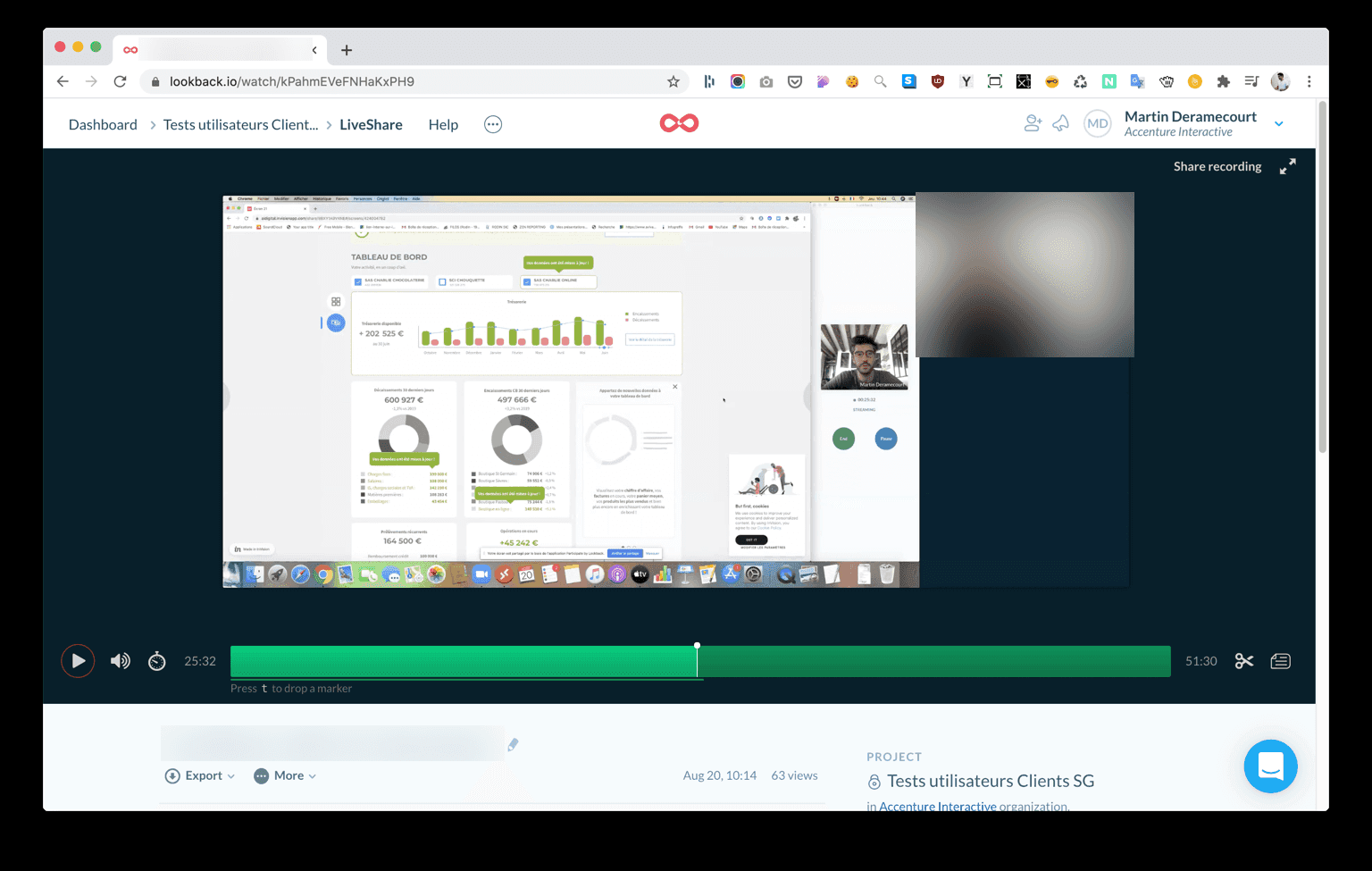
Task: Click the Google Translate extension icon
Action: tap(1138, 81)
